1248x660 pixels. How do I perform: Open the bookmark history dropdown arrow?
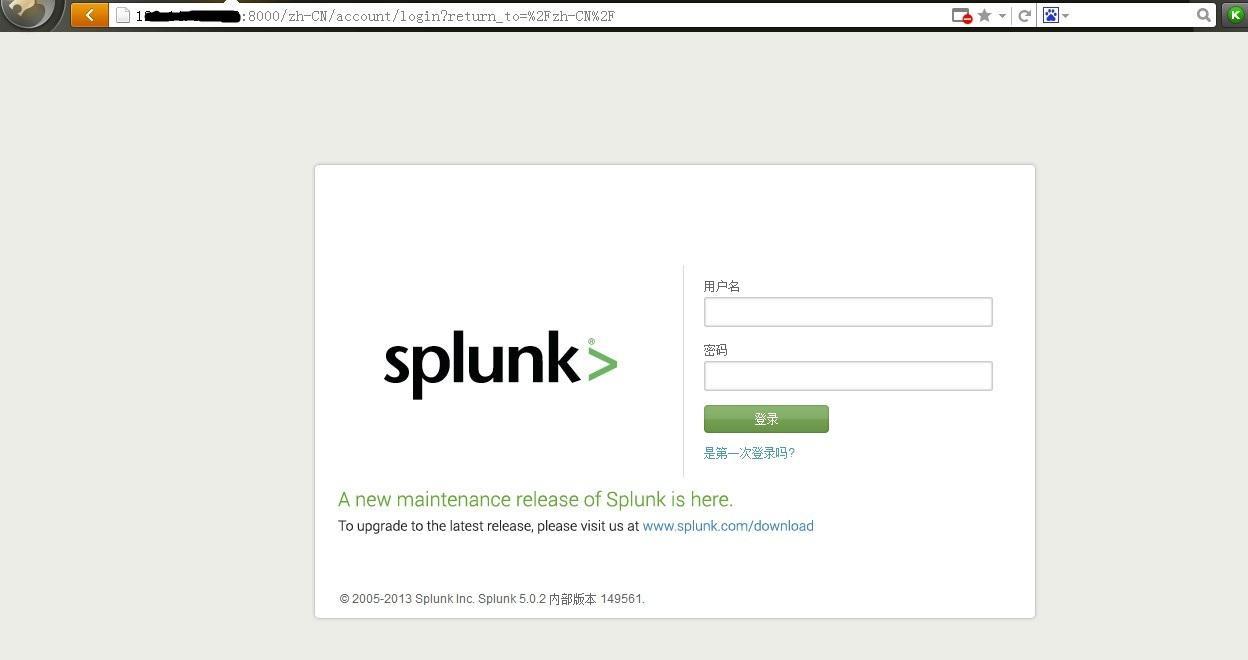pyautogui.click(x=1002, y=16)
